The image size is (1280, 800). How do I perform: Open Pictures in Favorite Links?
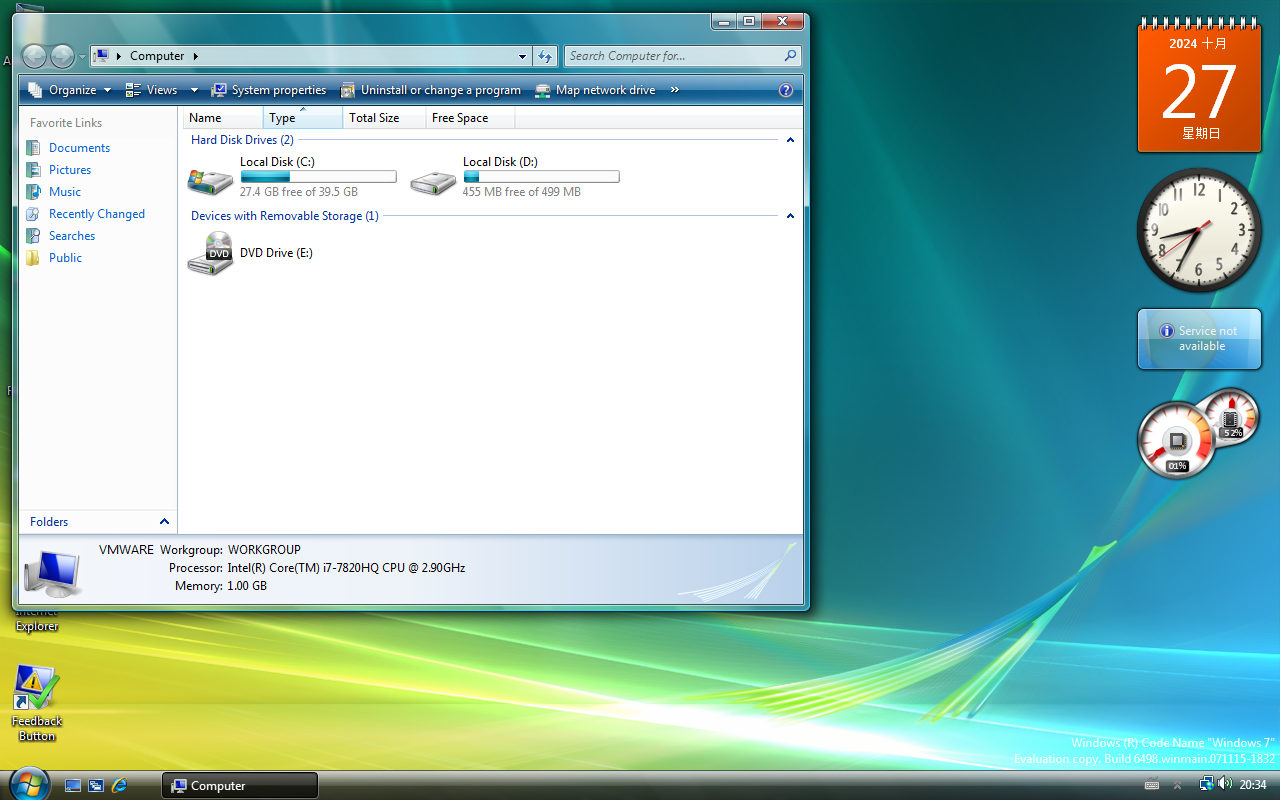[x=70, y=170]
